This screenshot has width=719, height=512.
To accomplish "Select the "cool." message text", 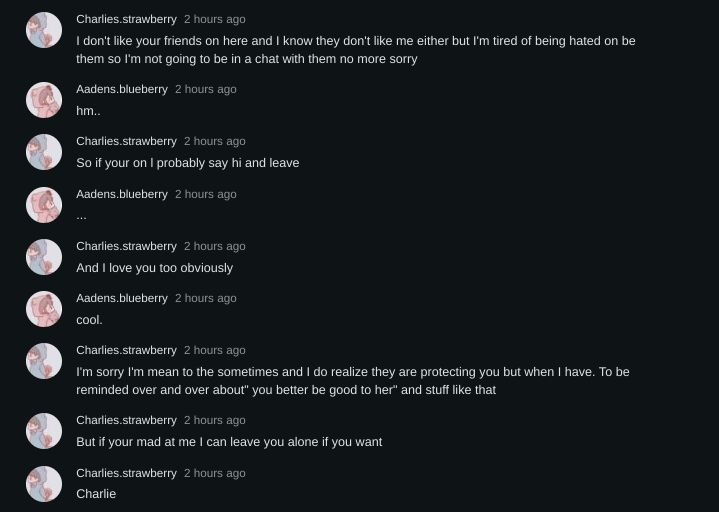I will (x=89, y=320).
